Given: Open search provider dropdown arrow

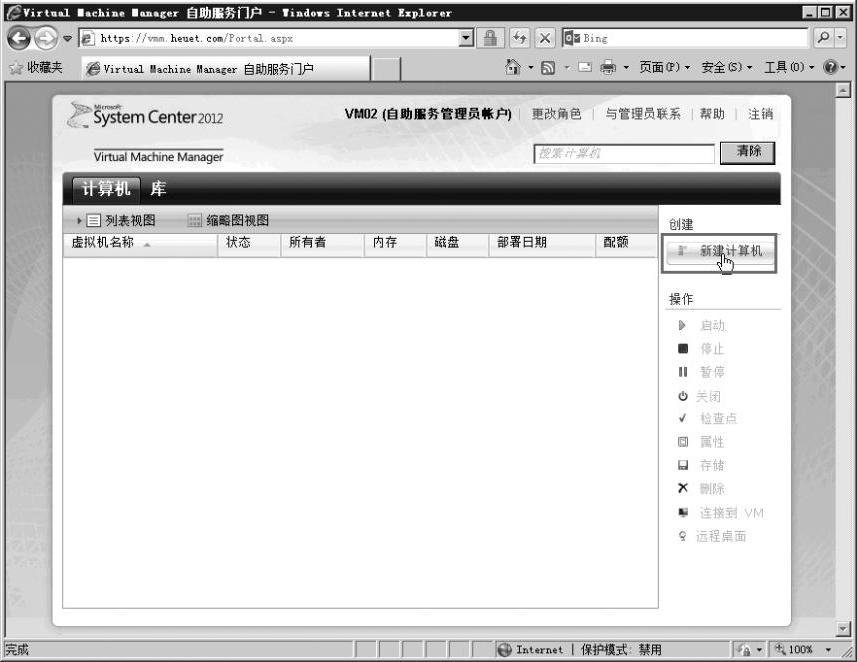Looking at the screenshot, I should click(x=841, y=38).
